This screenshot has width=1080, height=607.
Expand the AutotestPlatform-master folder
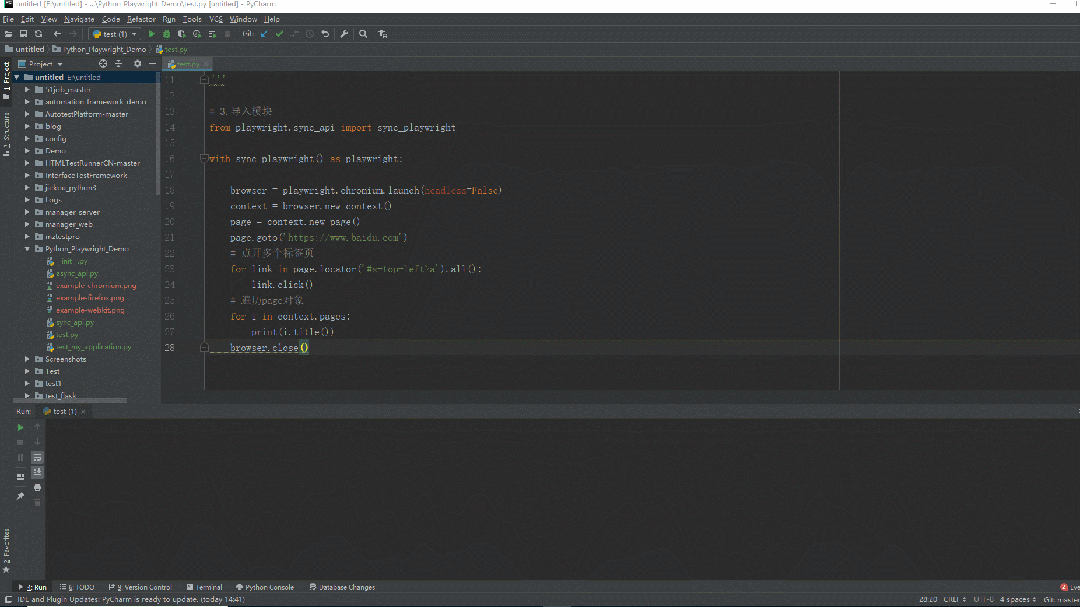pyautogui.click(x=28, y=114)
